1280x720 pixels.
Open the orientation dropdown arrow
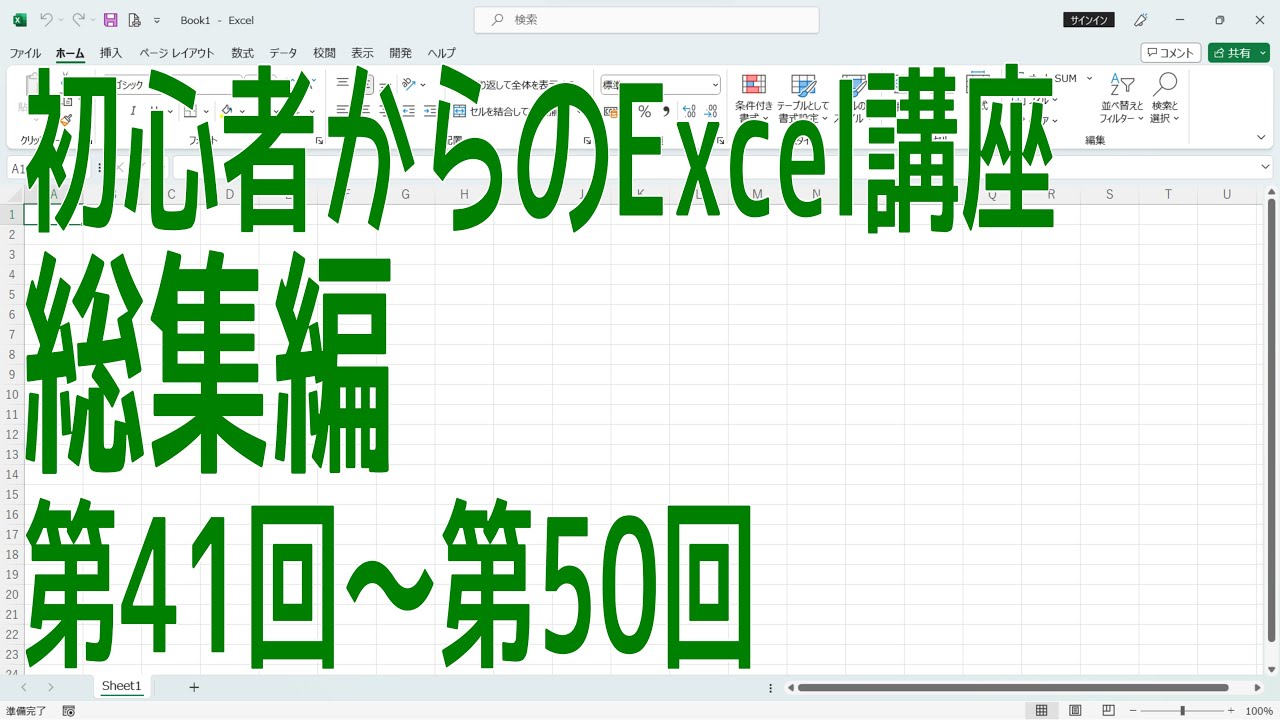click(x=423, y=85)
